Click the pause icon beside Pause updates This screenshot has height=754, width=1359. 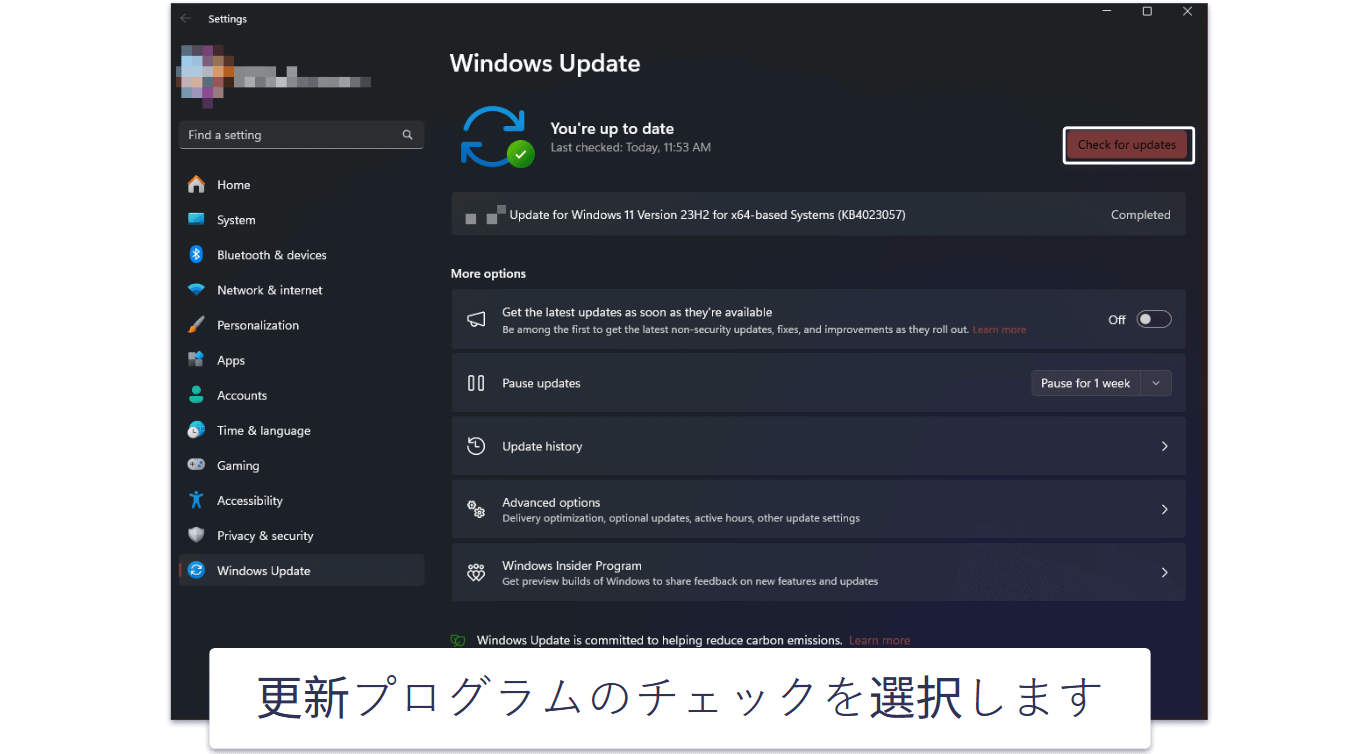coord(476,383)
